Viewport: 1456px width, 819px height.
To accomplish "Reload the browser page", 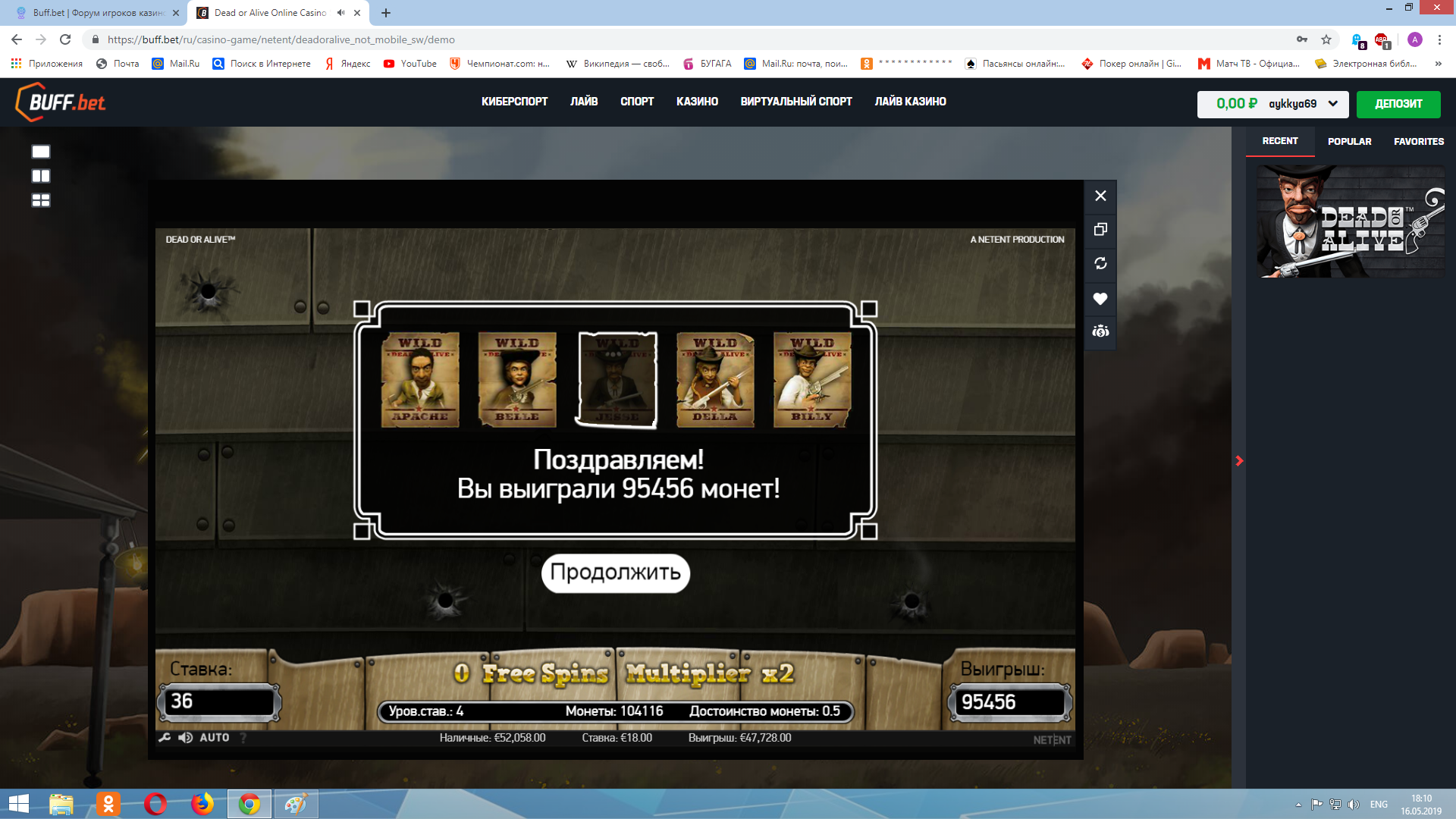I will click(65, 39).
